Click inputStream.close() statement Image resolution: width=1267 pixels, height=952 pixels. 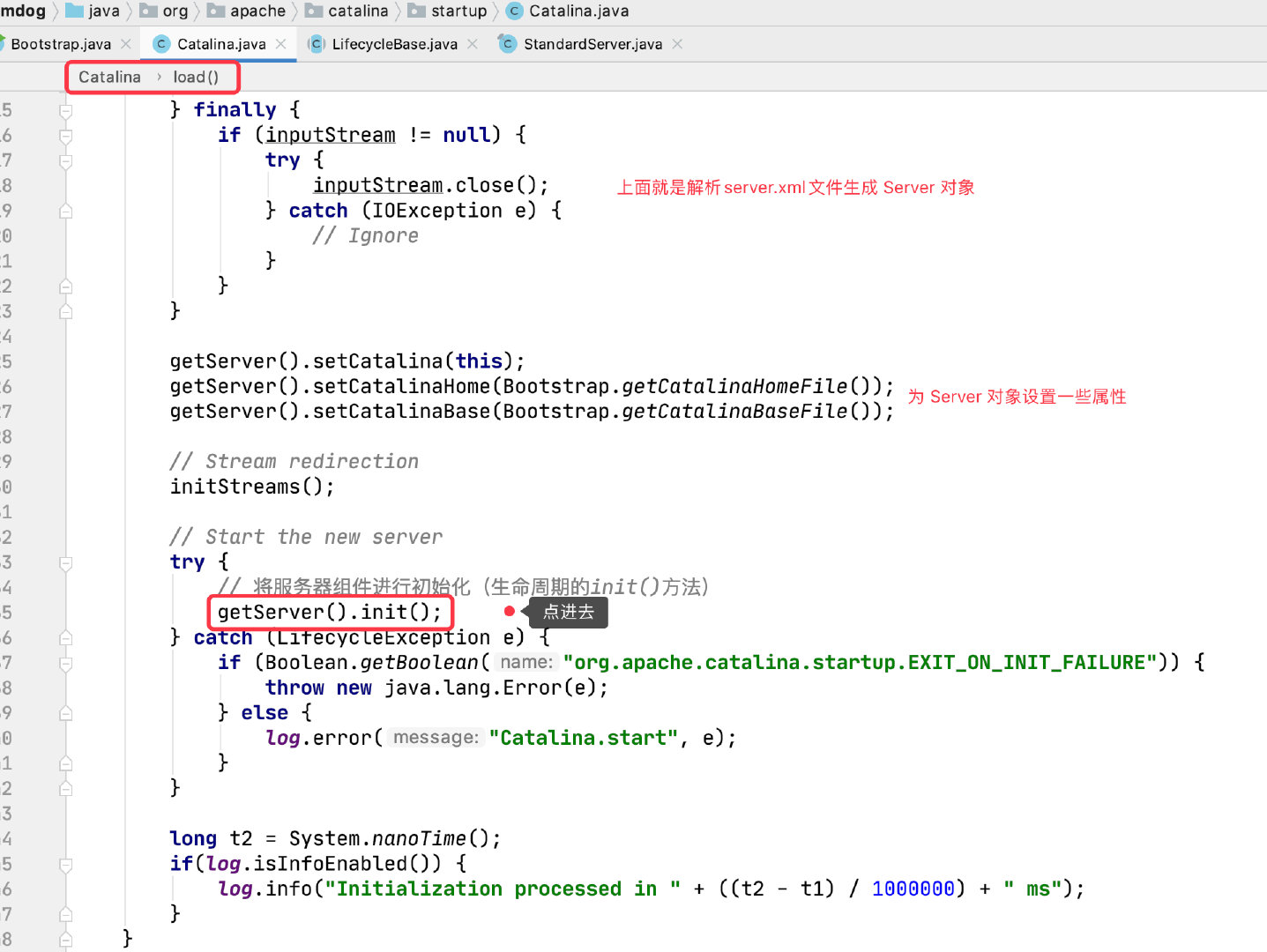(431, 185)
